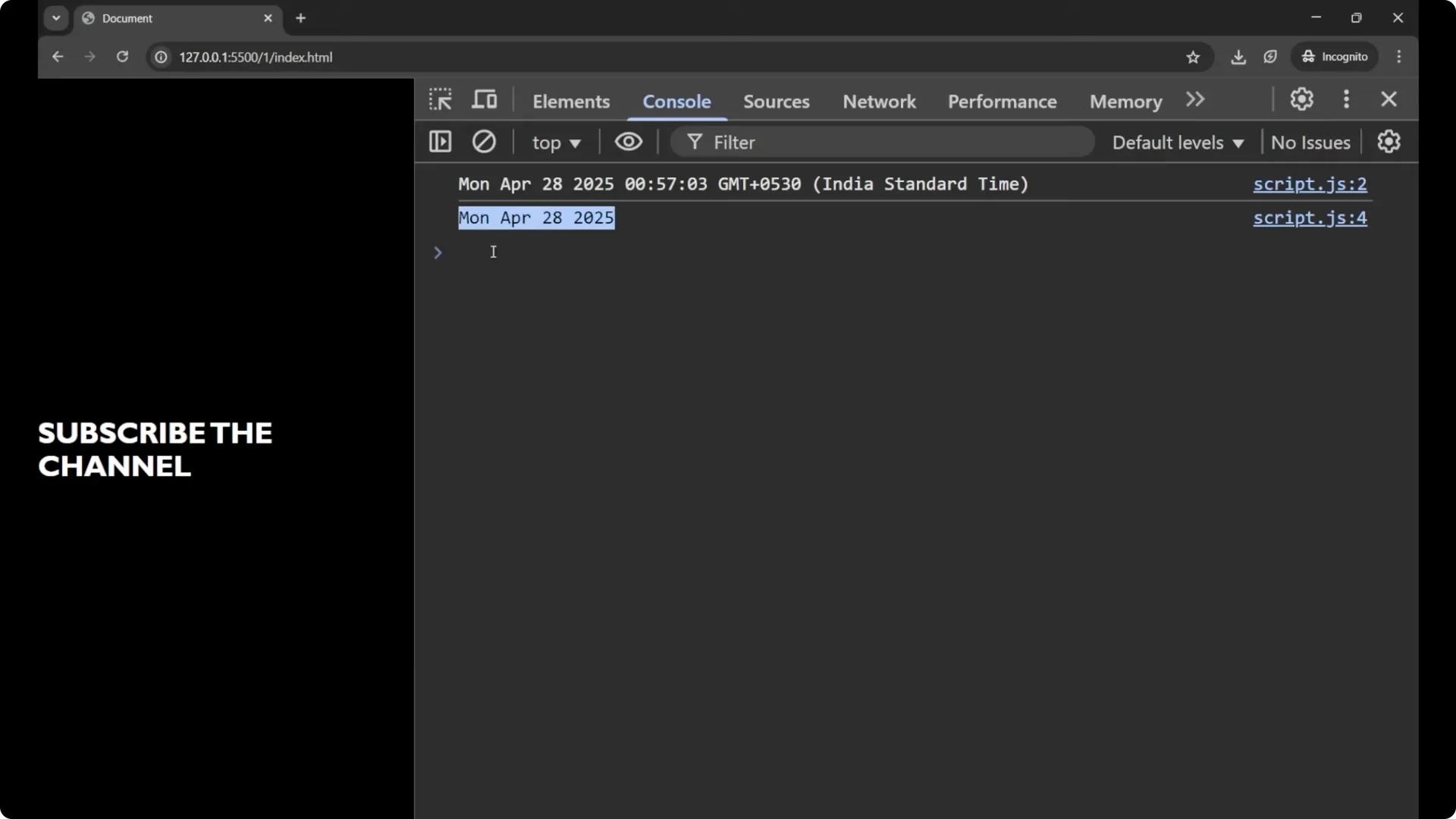Show hidden DevTools panels with chevron
1456x819 pixels.
1196,99
